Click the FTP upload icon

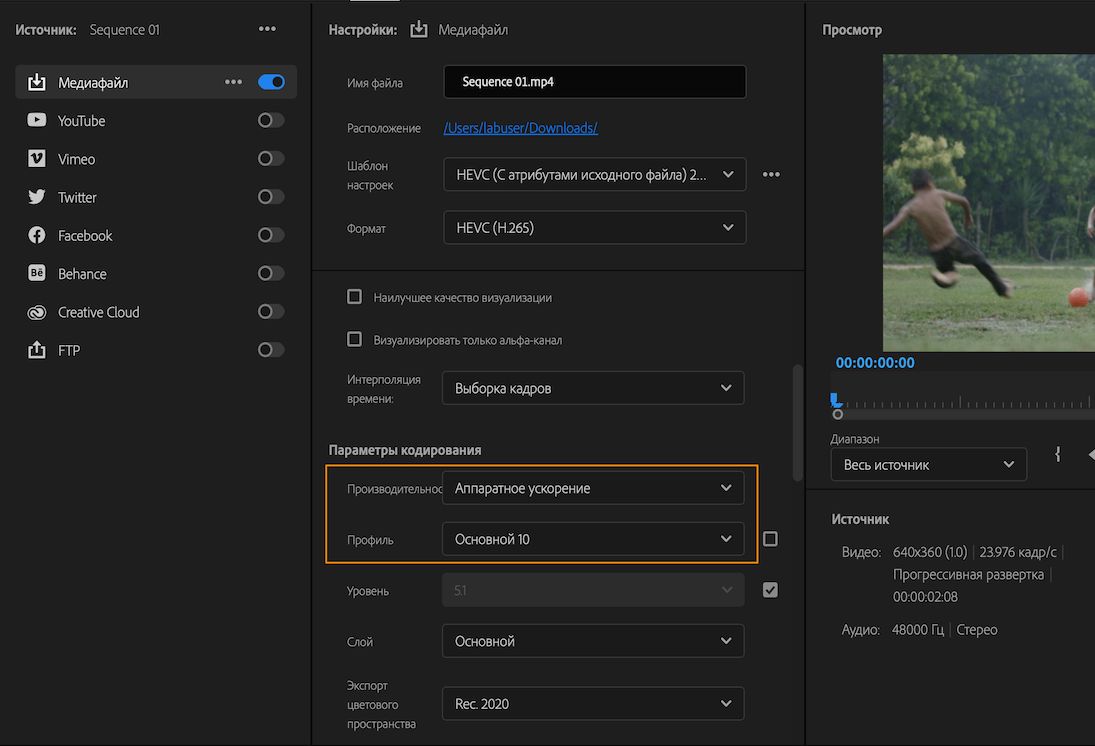coord(37,350)
